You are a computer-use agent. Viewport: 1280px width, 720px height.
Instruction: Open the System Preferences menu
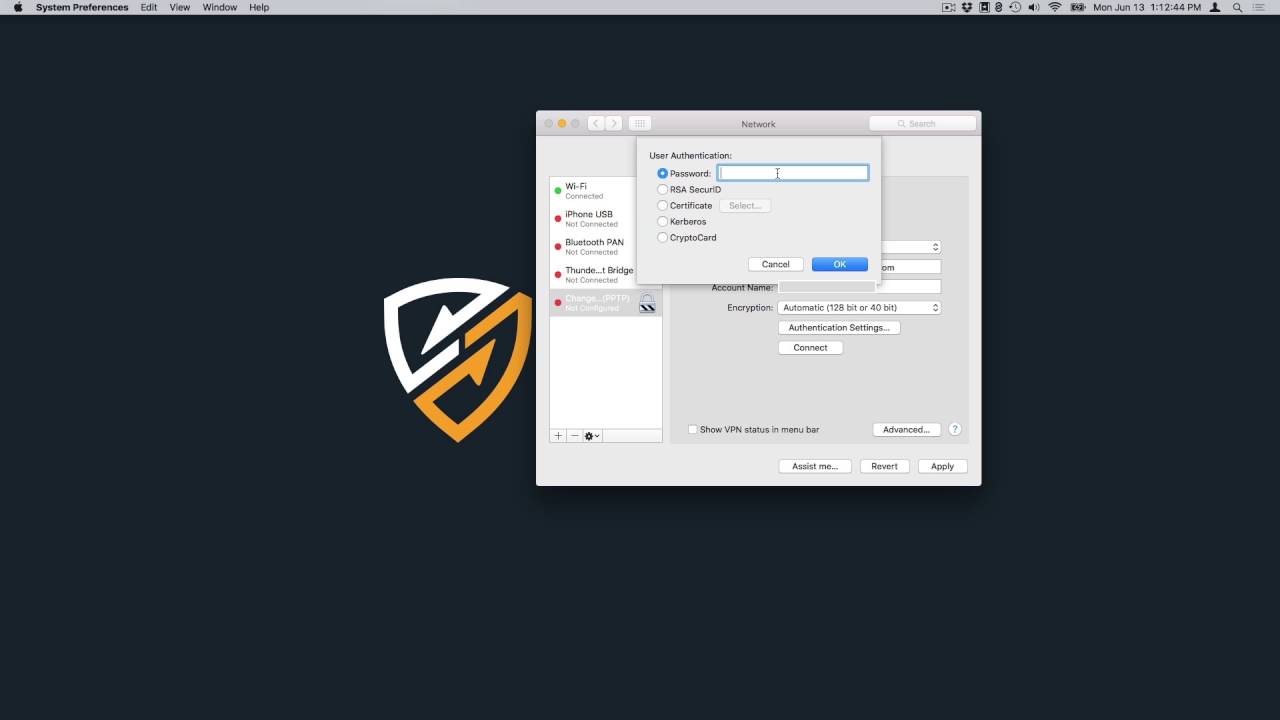tap(82, 7)
